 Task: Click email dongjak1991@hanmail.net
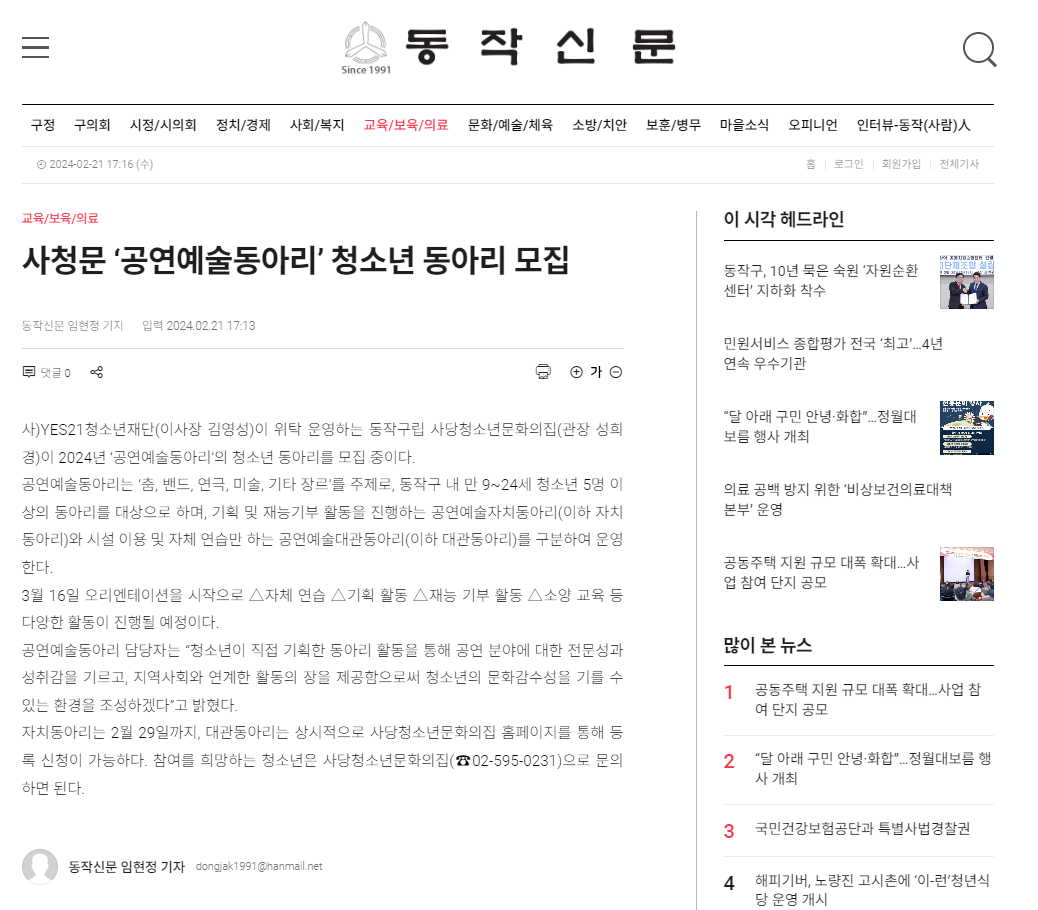click(x=259, y=866)
